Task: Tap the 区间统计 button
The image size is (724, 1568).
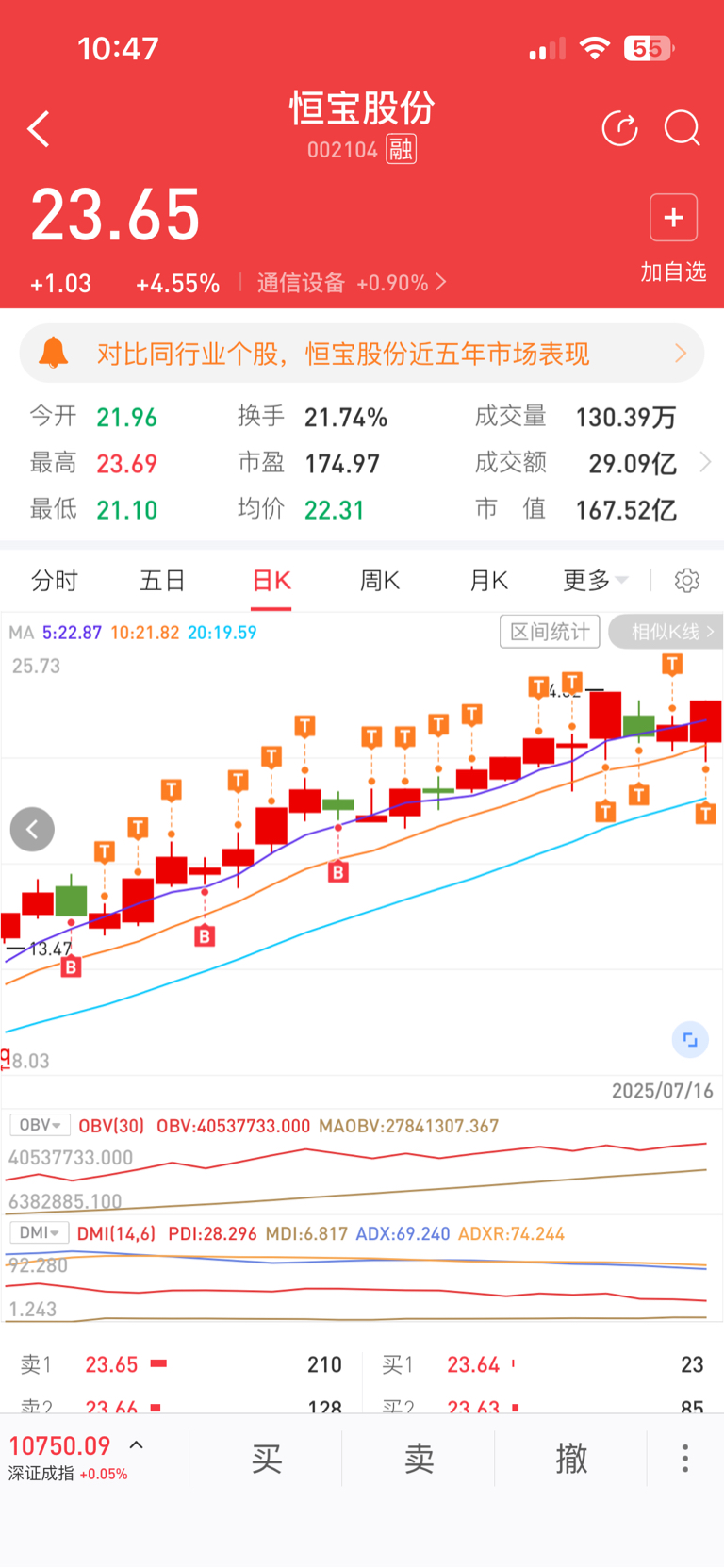Action: tap(550, 632)
